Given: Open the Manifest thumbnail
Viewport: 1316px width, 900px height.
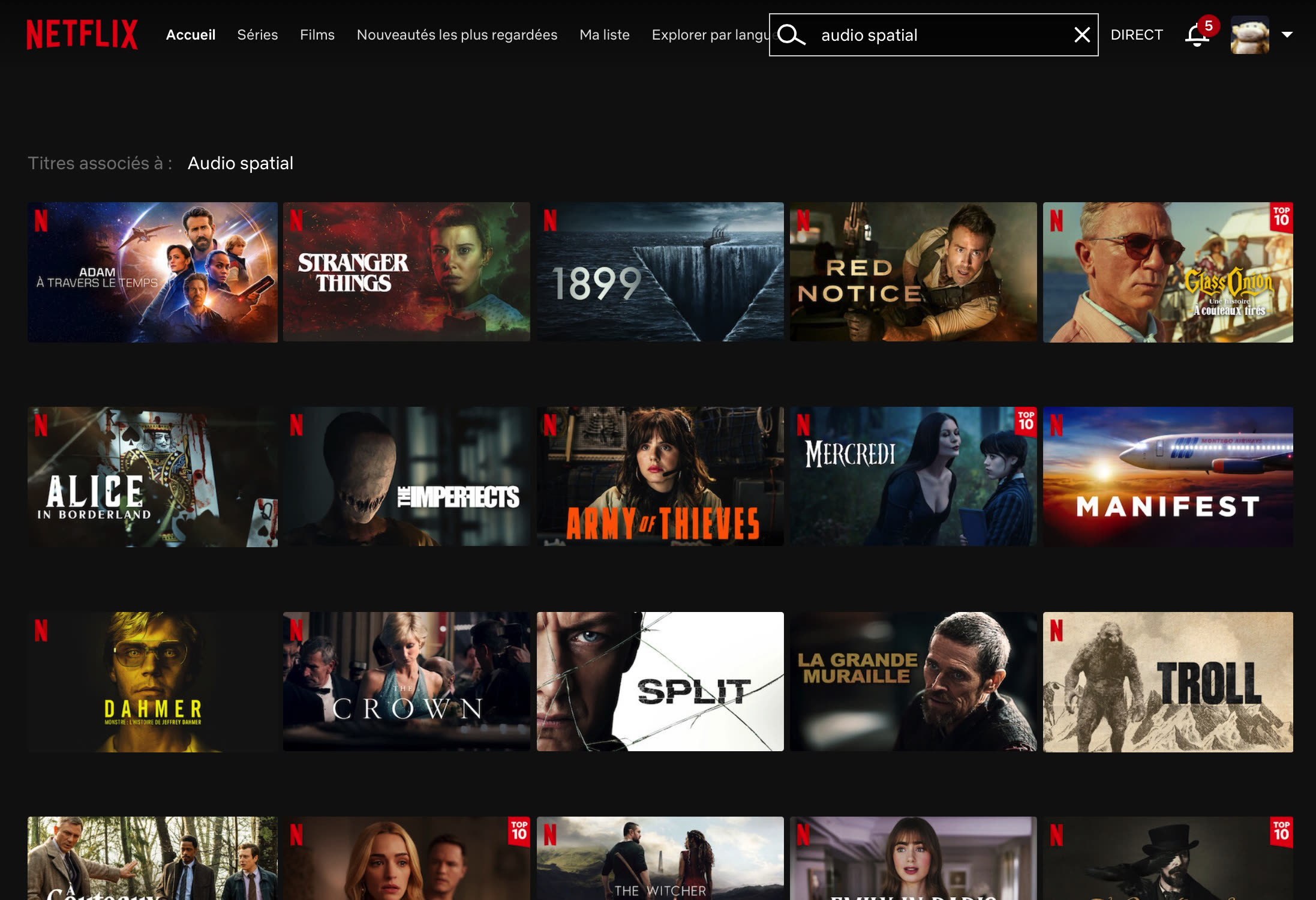Looking at the screenshot, I should (x=1168, y=477).
